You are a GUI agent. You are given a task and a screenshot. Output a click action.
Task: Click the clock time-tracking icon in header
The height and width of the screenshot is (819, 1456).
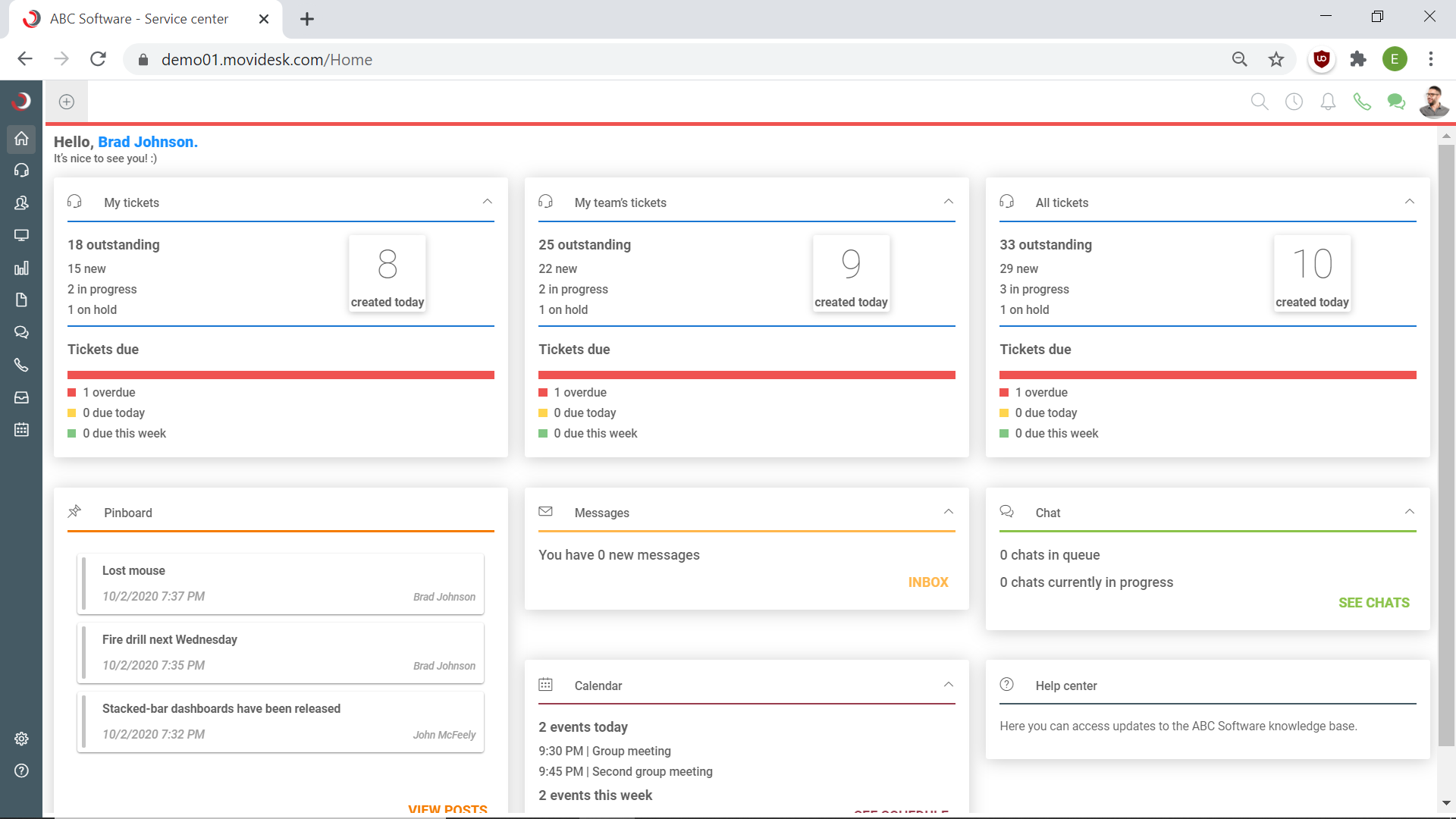tap(1294, 102)
